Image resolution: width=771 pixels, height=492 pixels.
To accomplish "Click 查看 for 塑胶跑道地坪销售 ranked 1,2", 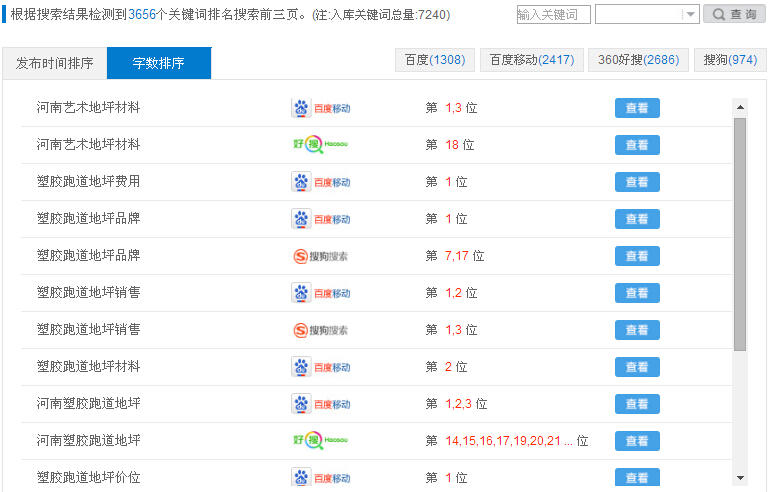I will click(637, 293).
